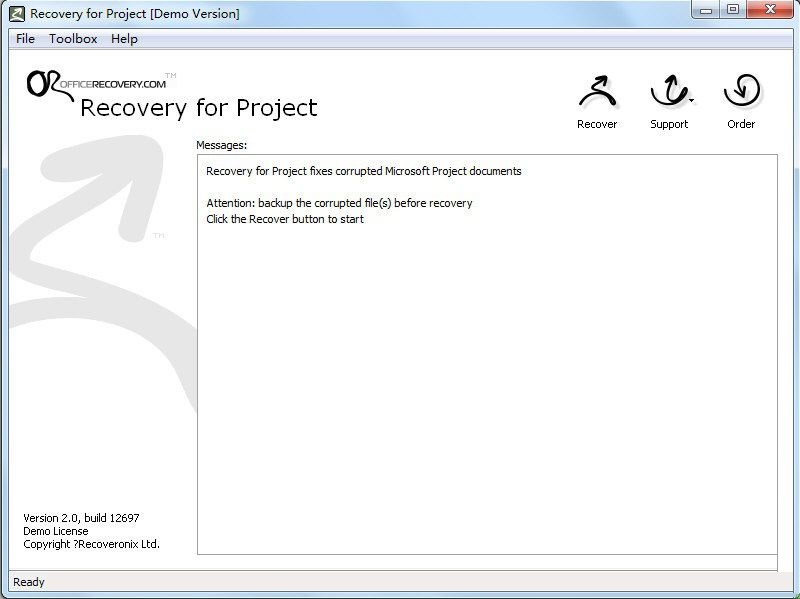Click the 'Recovery for Project' heading
800x599 pixels.
click(x=199, y=108)
